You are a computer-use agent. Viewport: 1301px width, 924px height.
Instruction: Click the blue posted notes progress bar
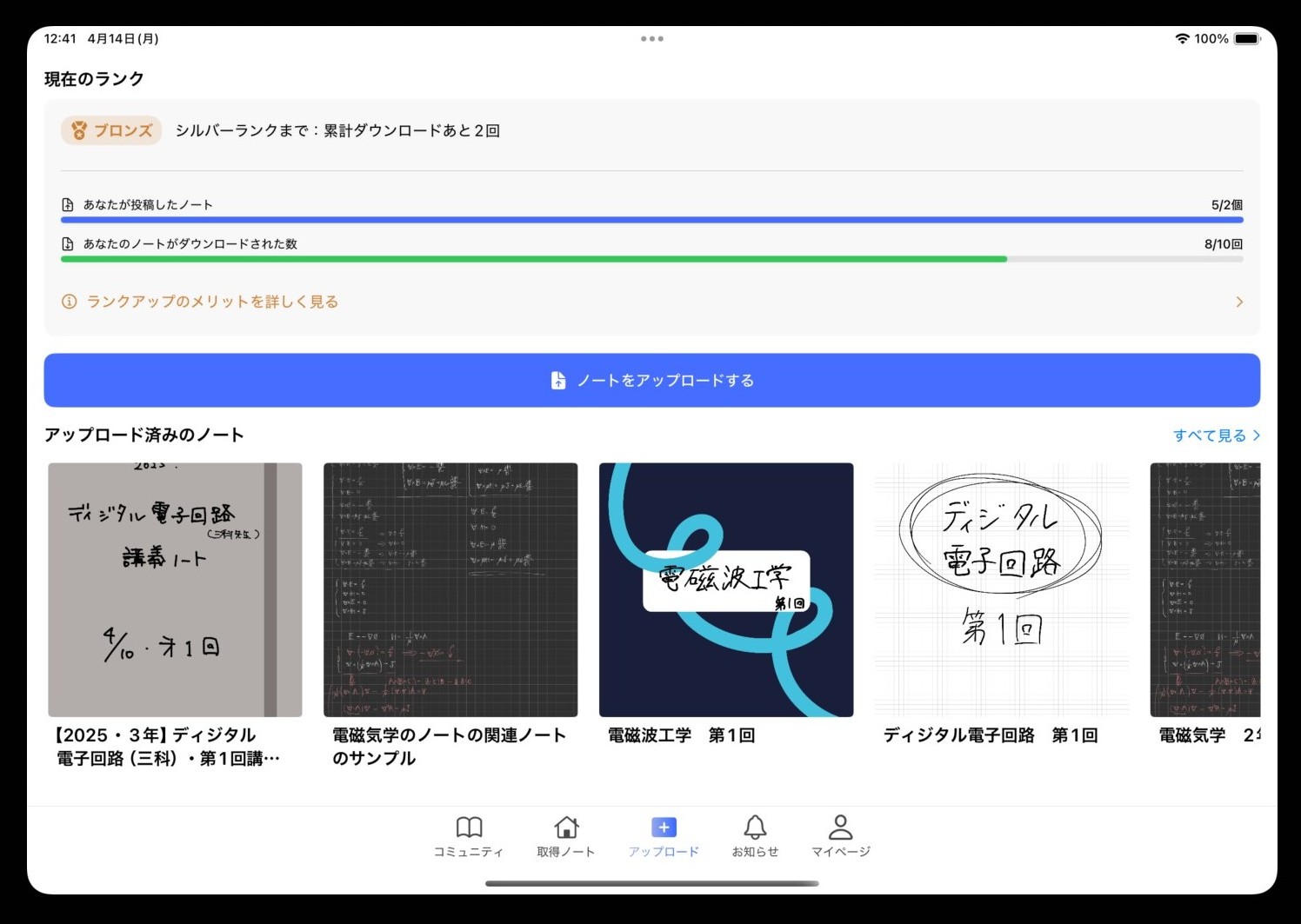pos(651,221)
